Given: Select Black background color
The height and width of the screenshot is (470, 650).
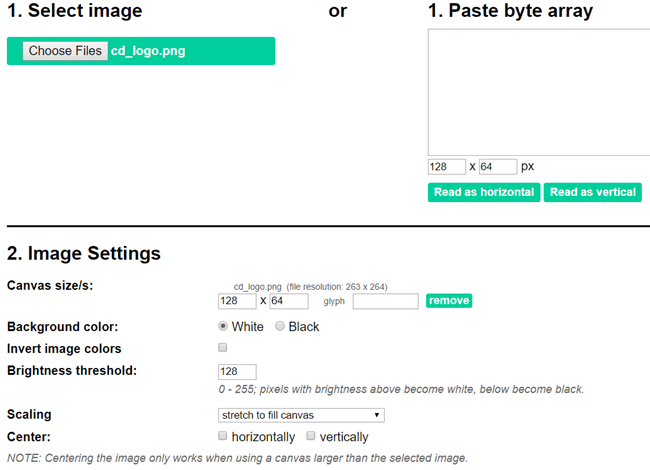Looking at the screenshot, I should 281,327.
